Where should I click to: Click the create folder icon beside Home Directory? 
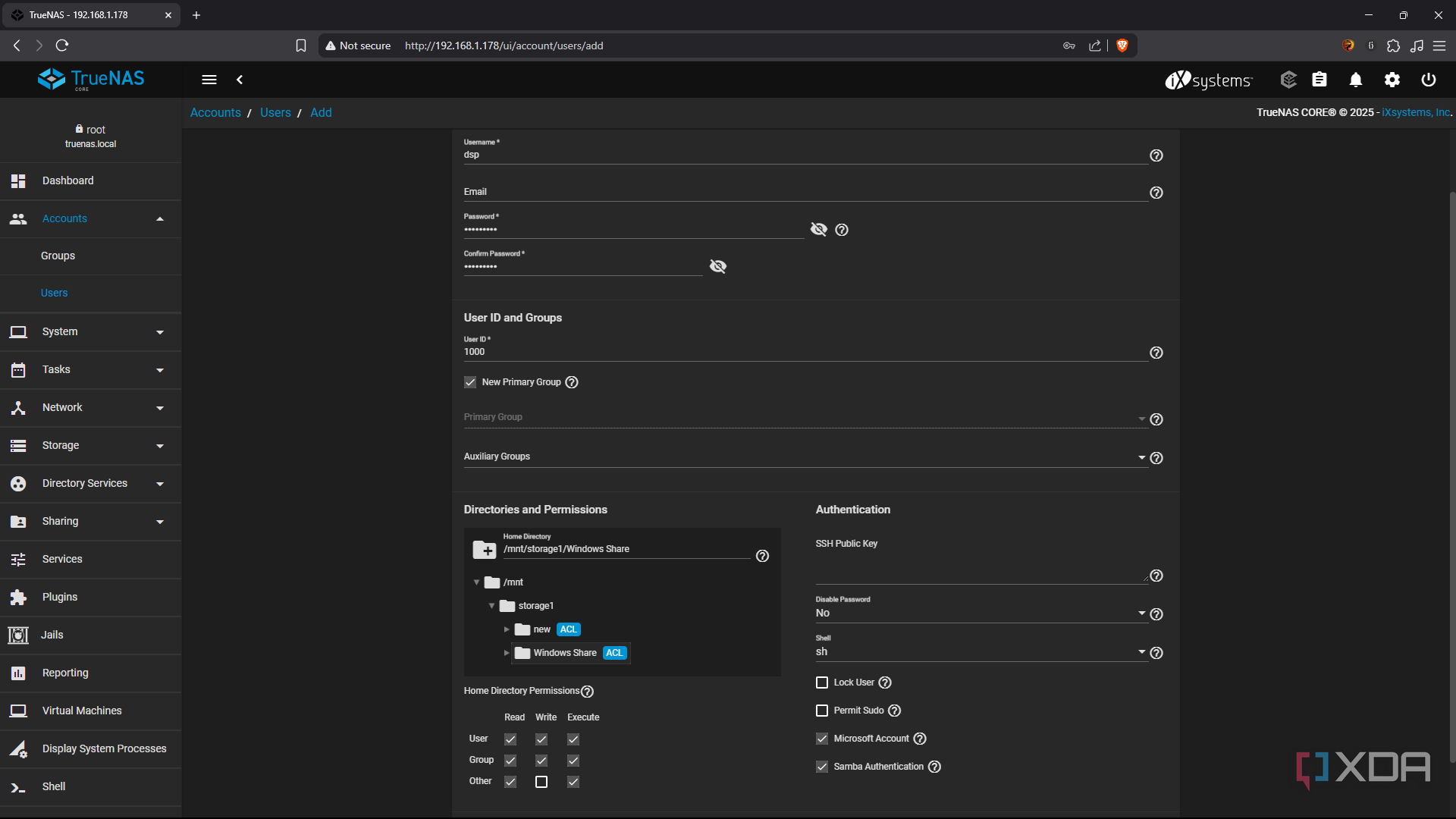pyautogui.click(x=484, y=549)
